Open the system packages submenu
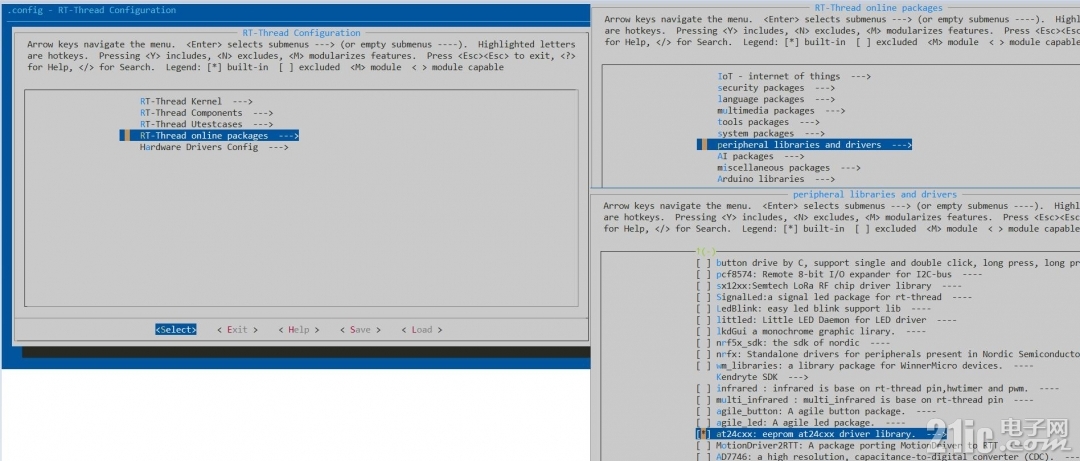 [771, 134]
